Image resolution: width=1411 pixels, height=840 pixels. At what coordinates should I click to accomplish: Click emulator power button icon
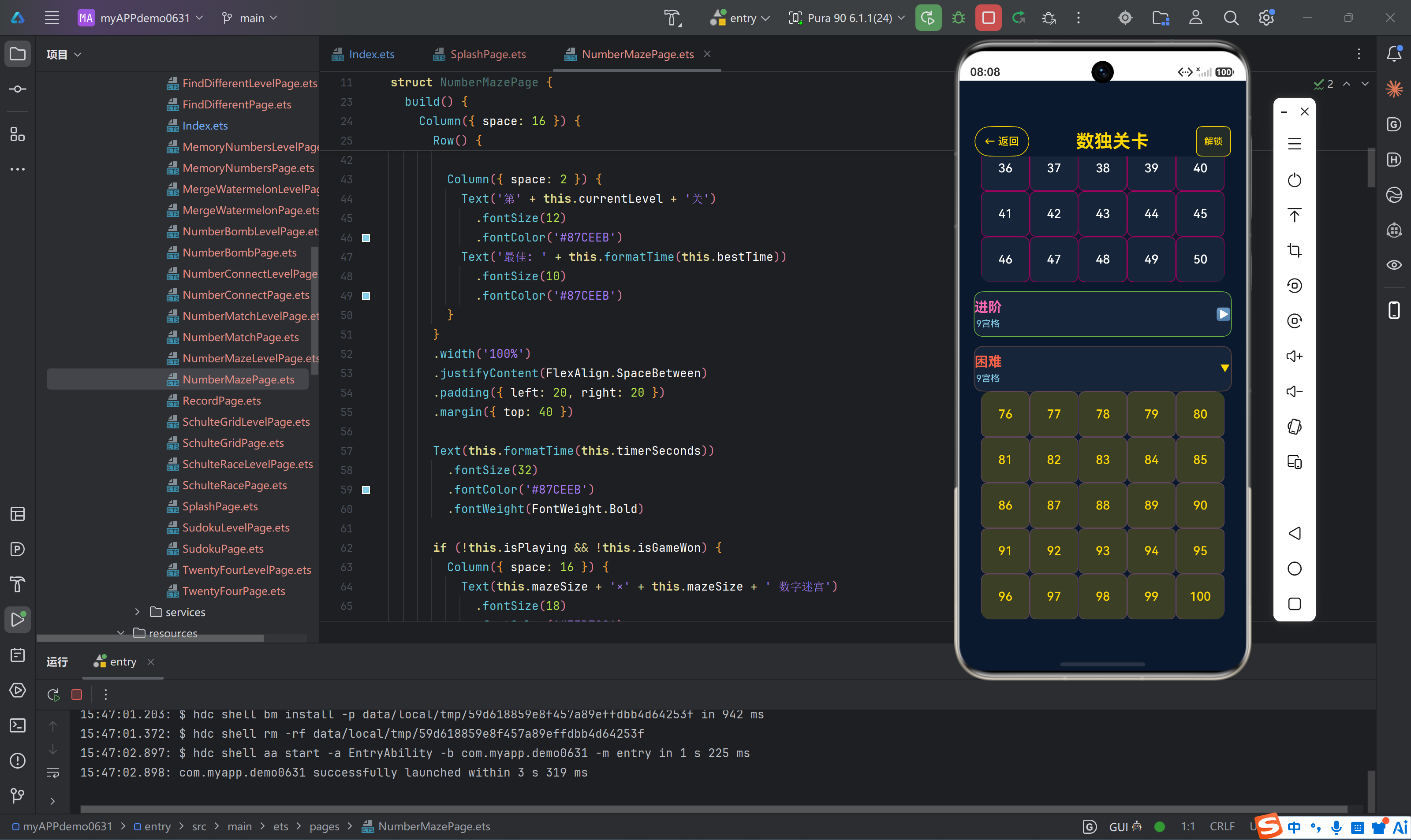click(1294, 180)
